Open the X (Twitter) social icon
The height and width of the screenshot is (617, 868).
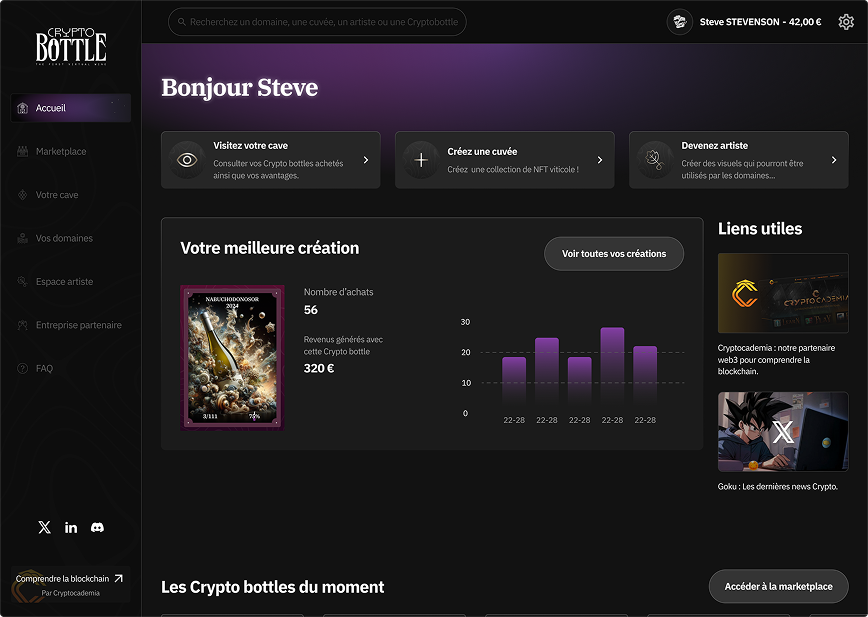[x=44, y=527]
